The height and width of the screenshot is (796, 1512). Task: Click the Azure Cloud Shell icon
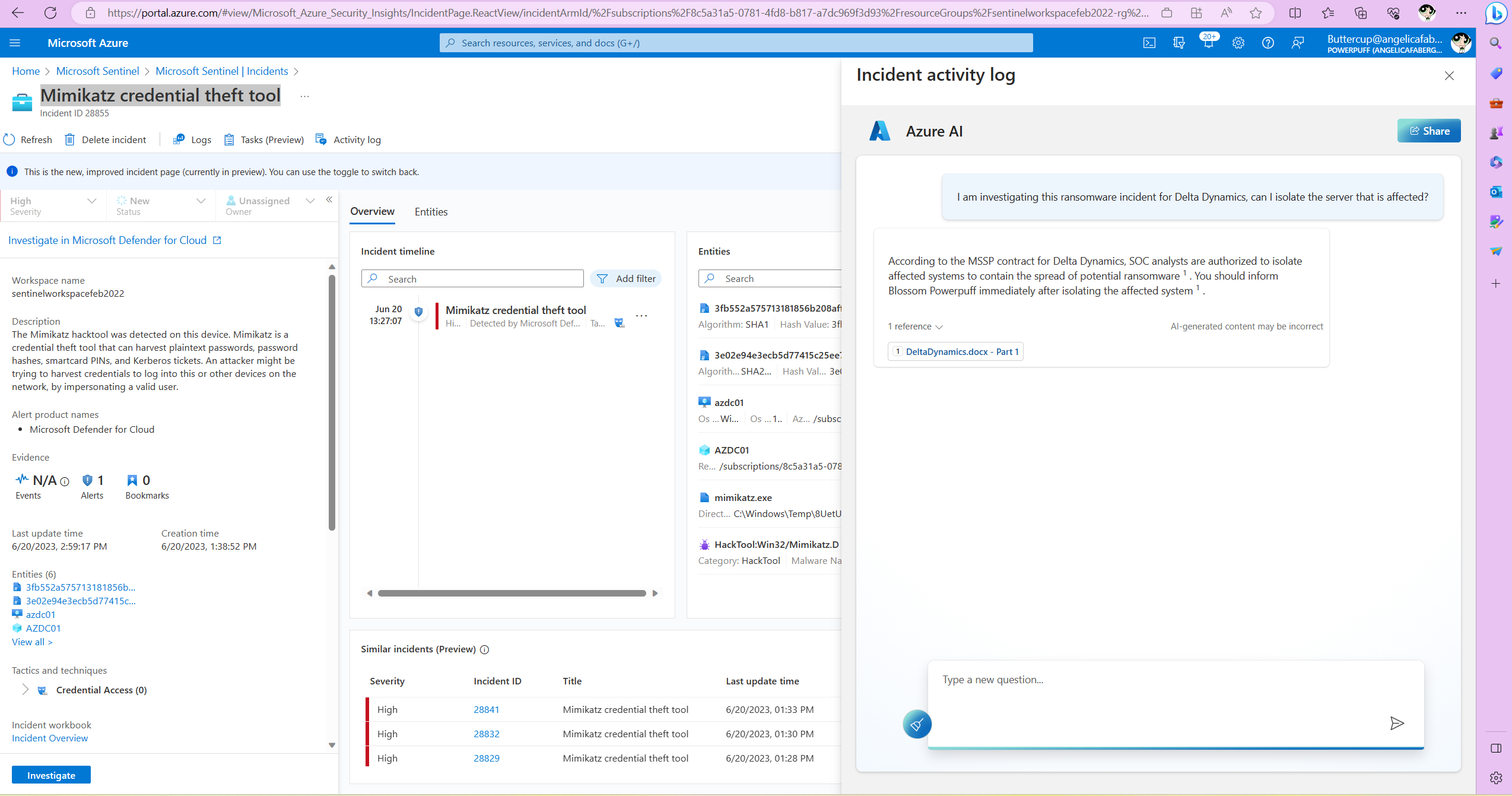coord(1149,43)
